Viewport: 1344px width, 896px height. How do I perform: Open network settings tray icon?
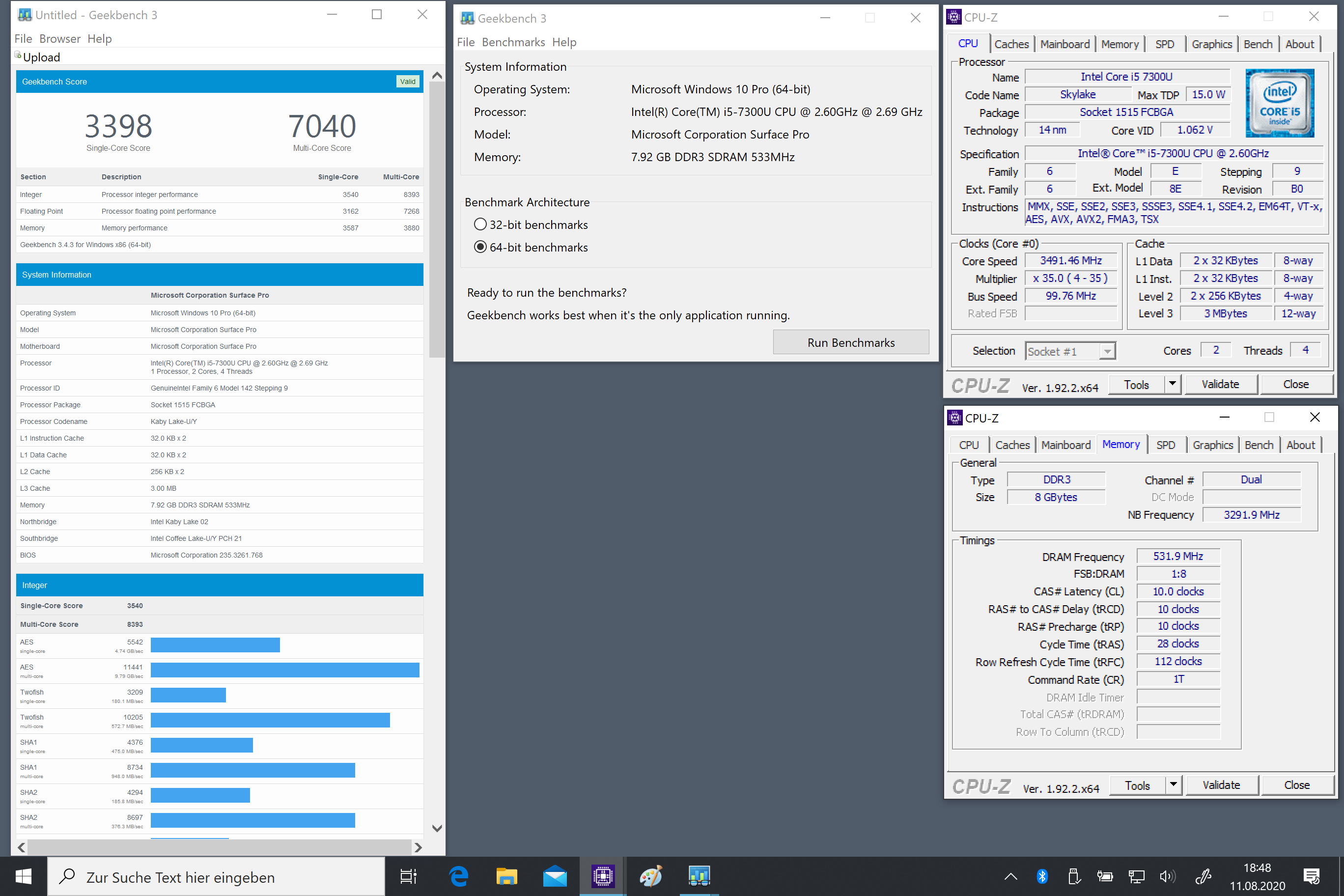(1136, 876)
